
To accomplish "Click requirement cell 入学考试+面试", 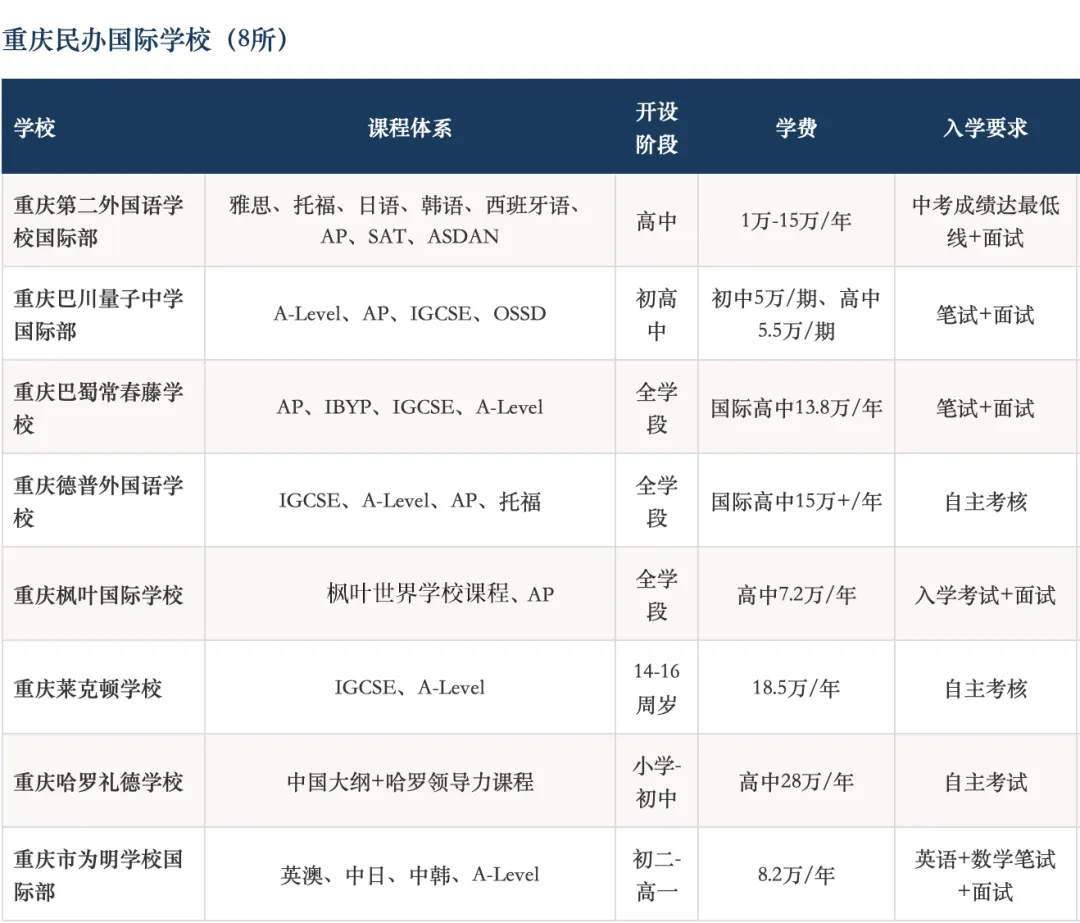I will [x=986, y=595].
